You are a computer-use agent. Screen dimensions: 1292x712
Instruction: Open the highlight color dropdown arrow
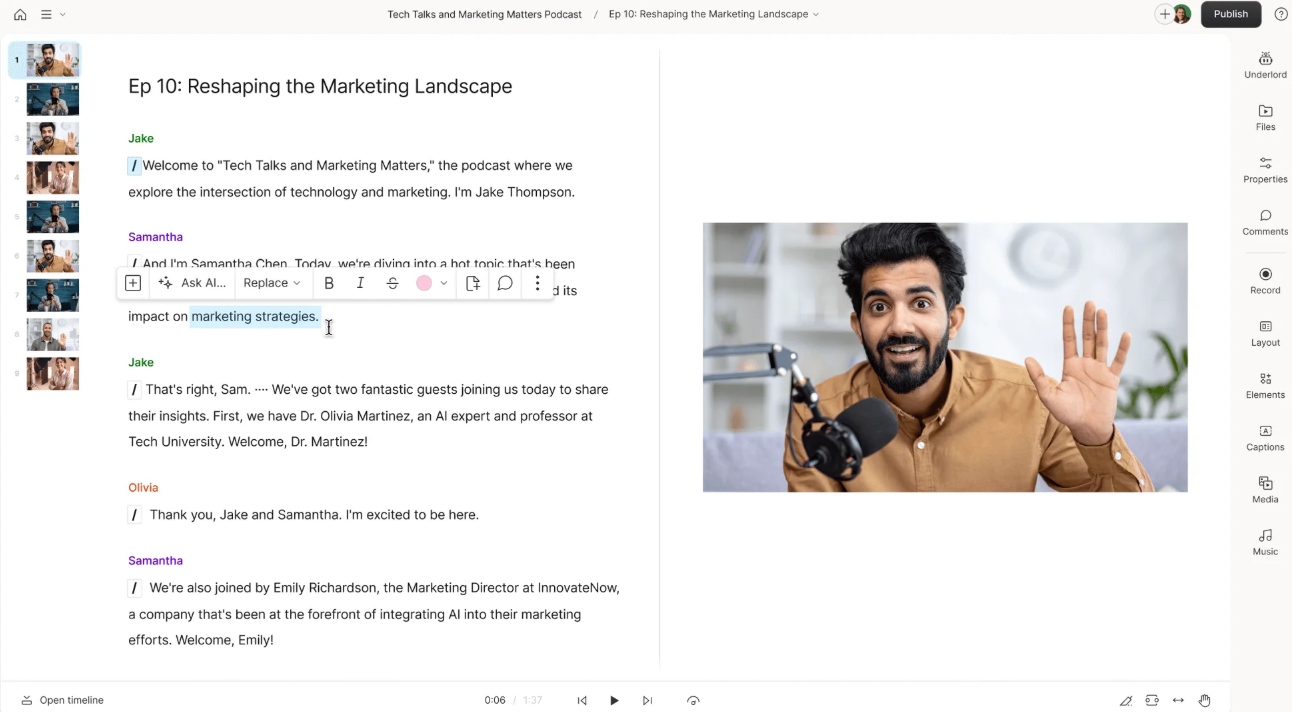[444, 283]
